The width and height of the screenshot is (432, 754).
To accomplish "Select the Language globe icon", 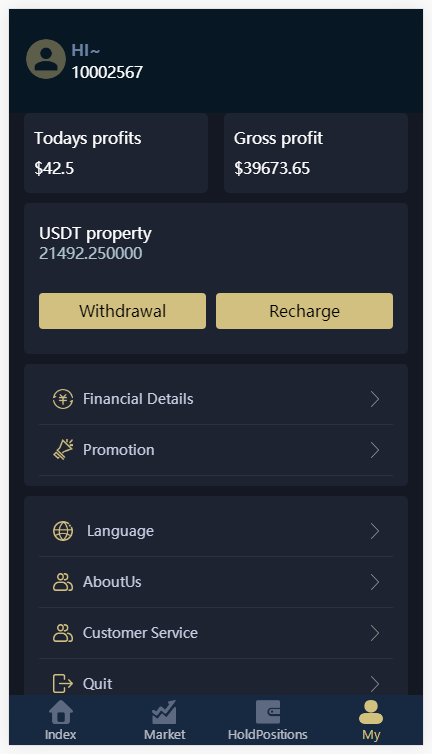I will (63, 531).
